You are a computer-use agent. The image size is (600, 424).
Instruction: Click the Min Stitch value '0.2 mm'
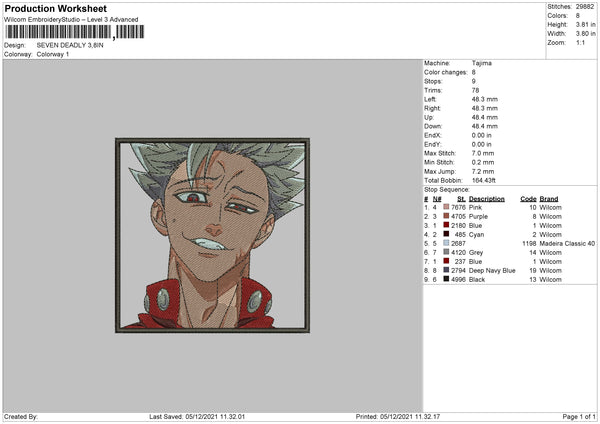483,162
